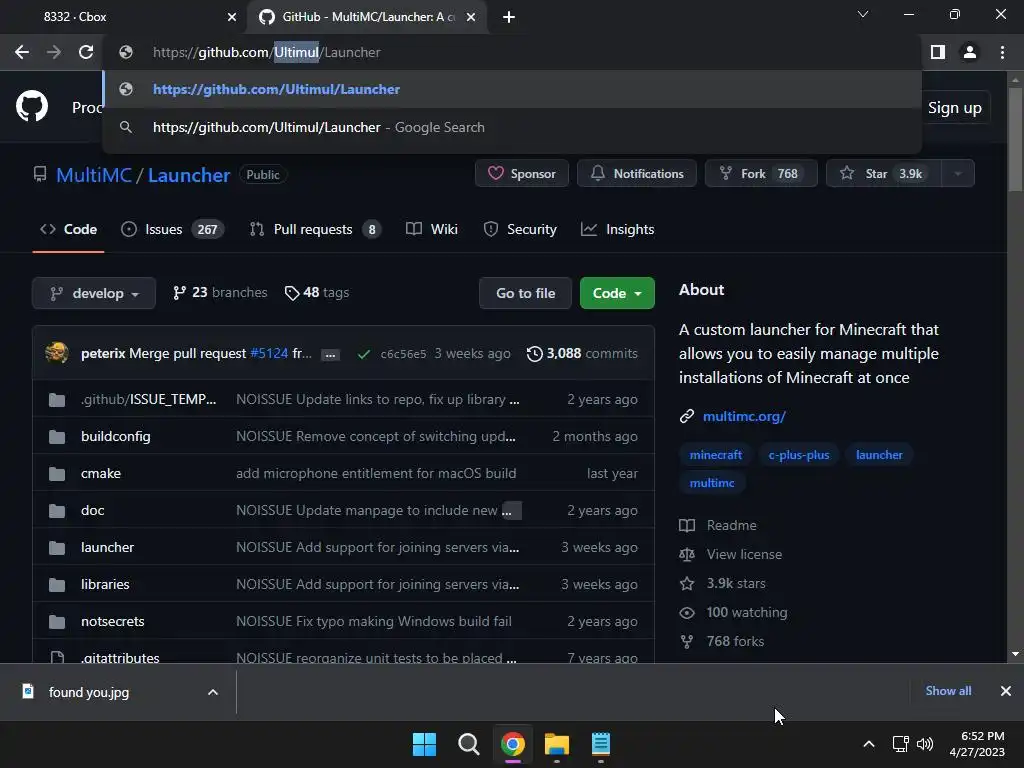Open the buildconfig folder
The width and height of the screenshot is (1024, 768).
[x=116, y=436]
